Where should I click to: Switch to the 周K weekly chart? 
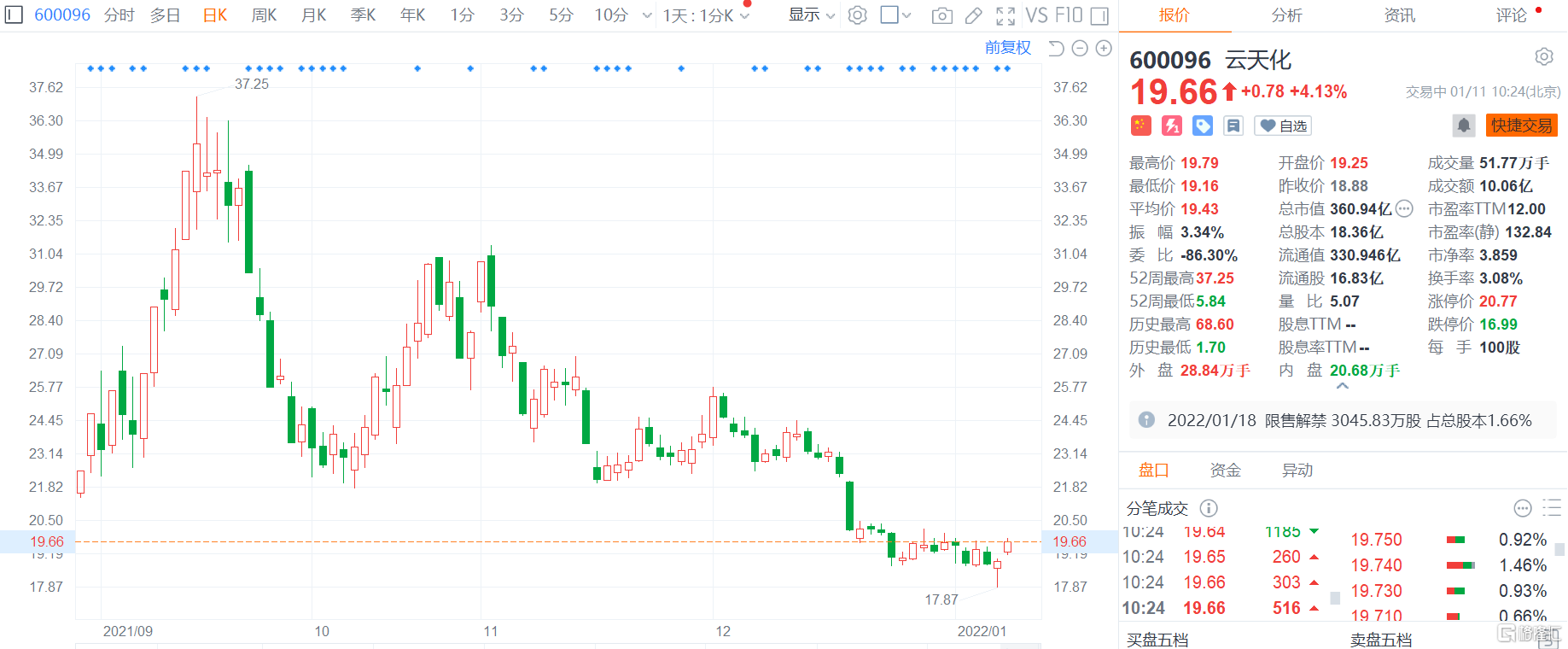[264, 15]
